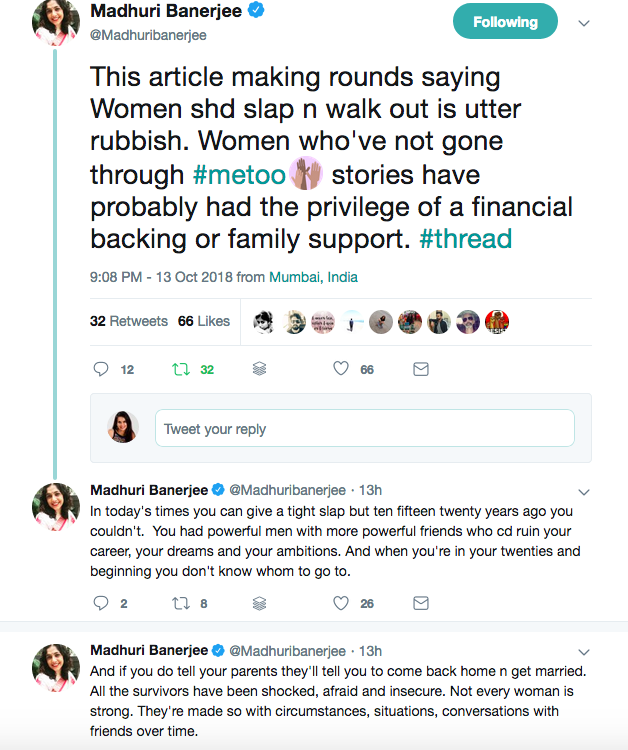Image resolution: width=628 pixels, height=750 pixels.
Task: Focus the 'Tweet your reply' field
Action: [365, 429]
